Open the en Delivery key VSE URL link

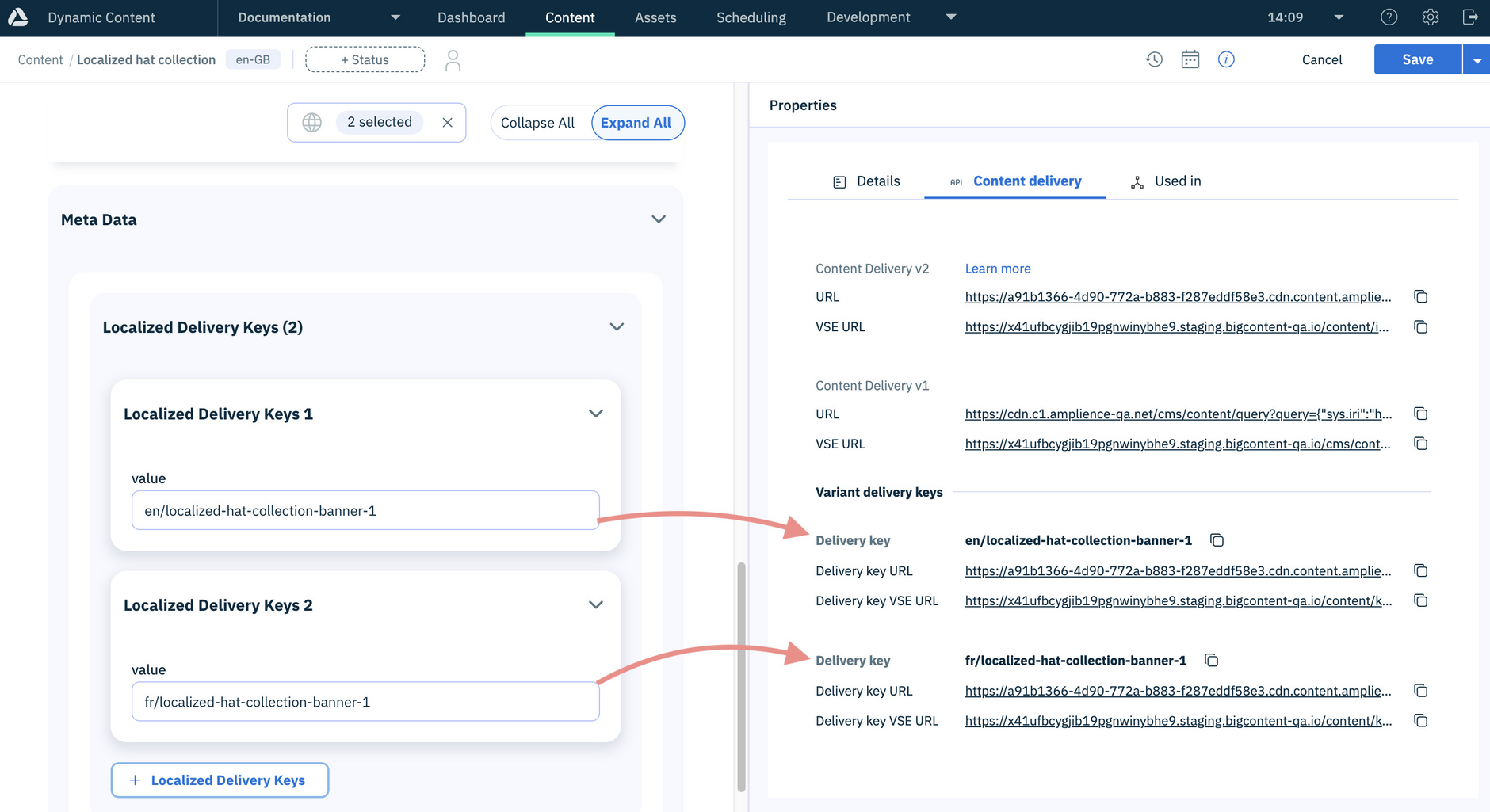[x=1178, y=601]
